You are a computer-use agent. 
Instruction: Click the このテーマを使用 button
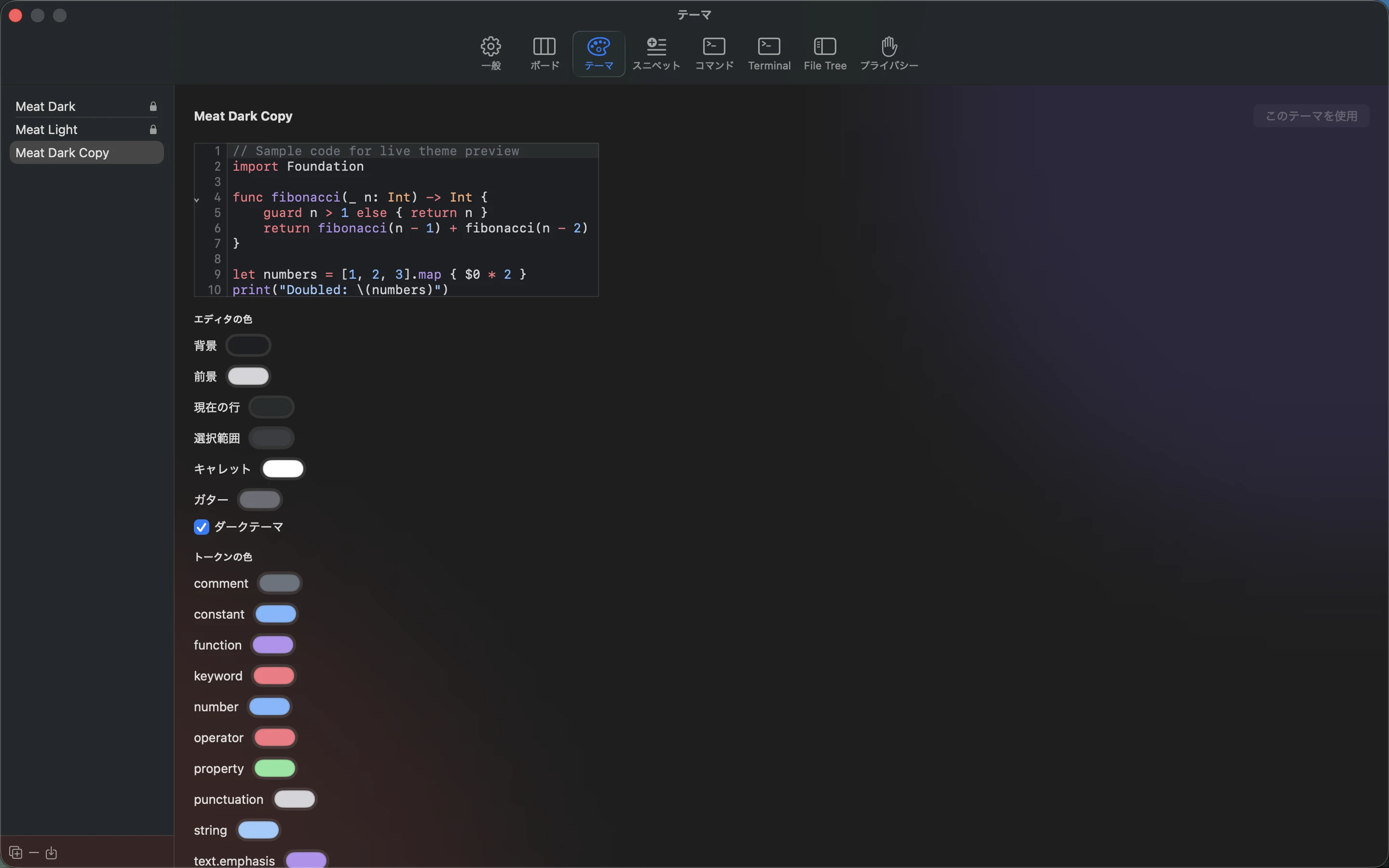coord(1311,116)
